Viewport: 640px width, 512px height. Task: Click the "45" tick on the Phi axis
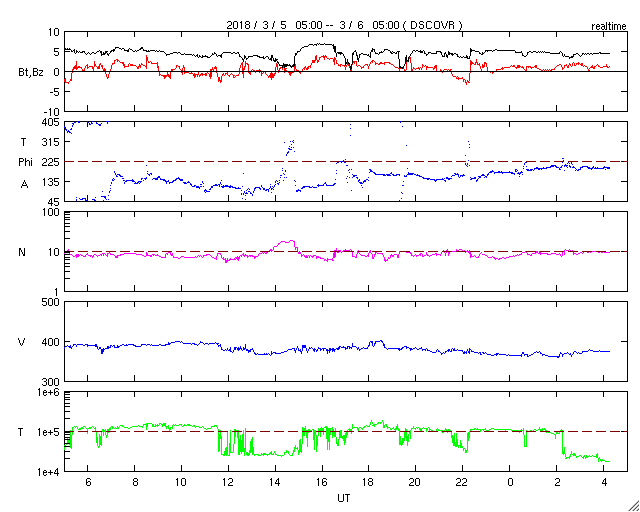55,202
